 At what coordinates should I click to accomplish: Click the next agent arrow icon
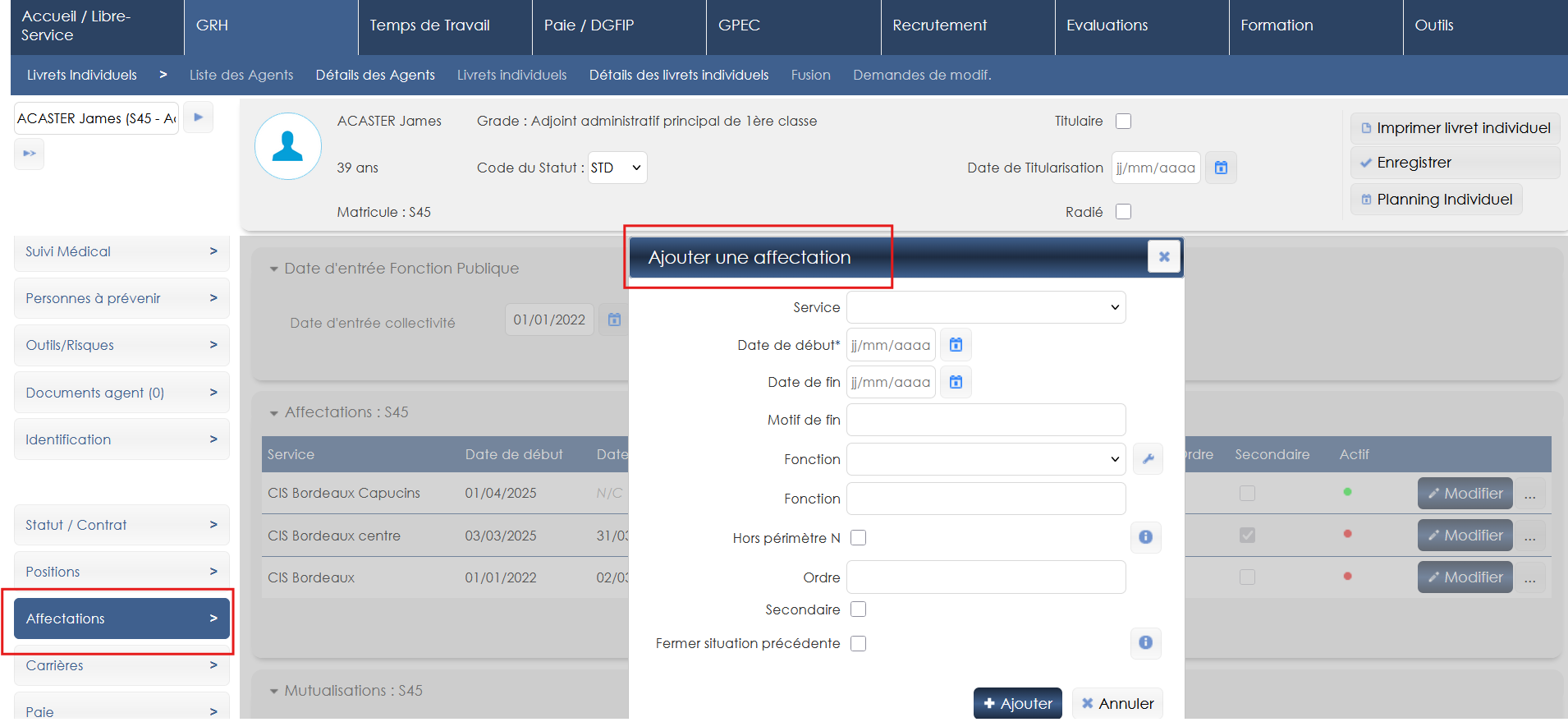click(x=198, y=117)
